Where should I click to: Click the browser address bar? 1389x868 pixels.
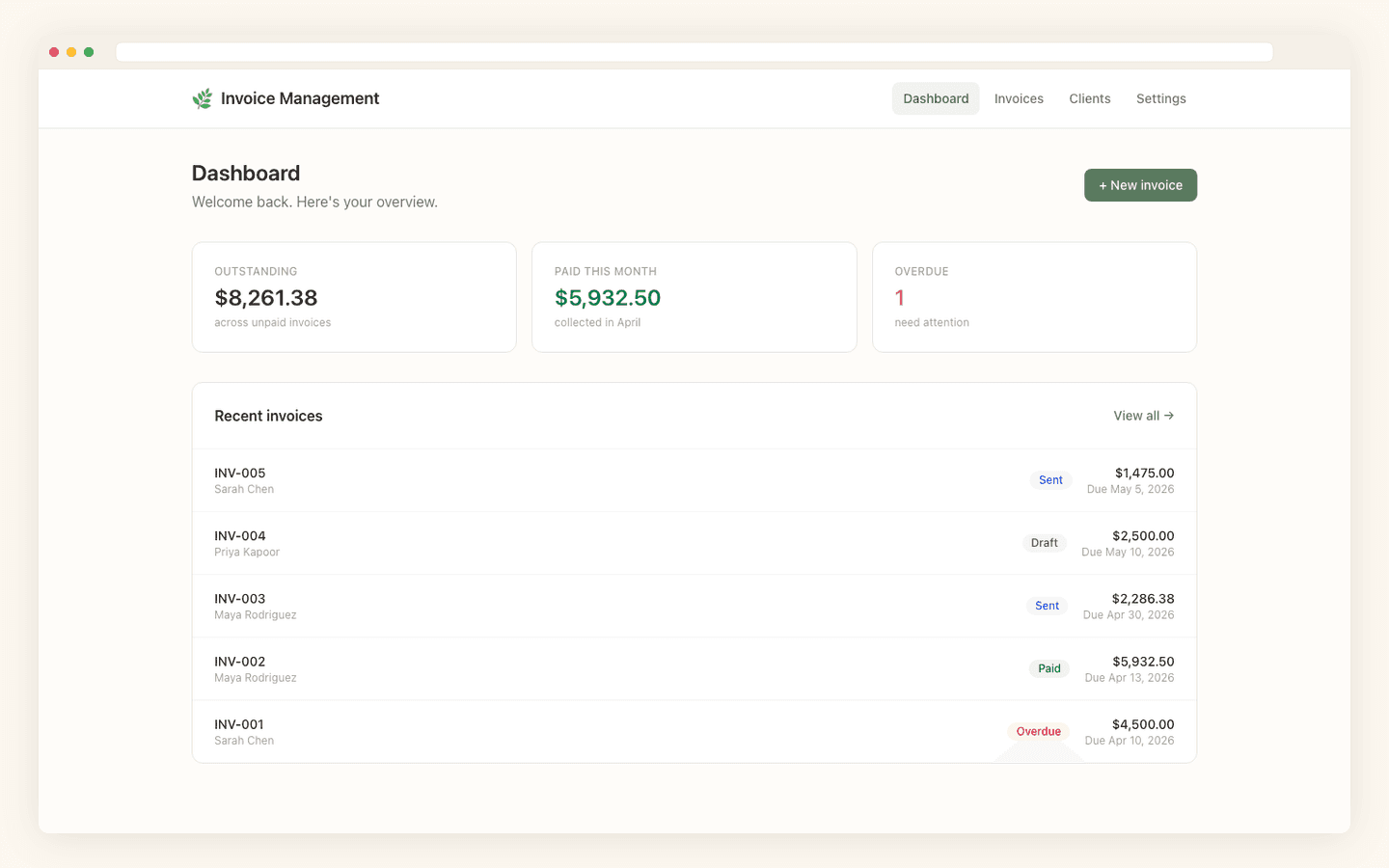[x=694, y=52]
